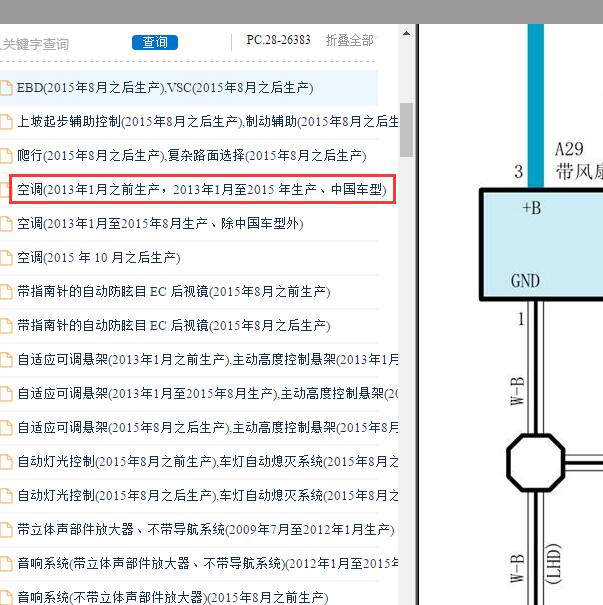The width and height of the screenshot is (603, 605).
Task: Click document icon beside EBD entry
Action: pos(6,88)
